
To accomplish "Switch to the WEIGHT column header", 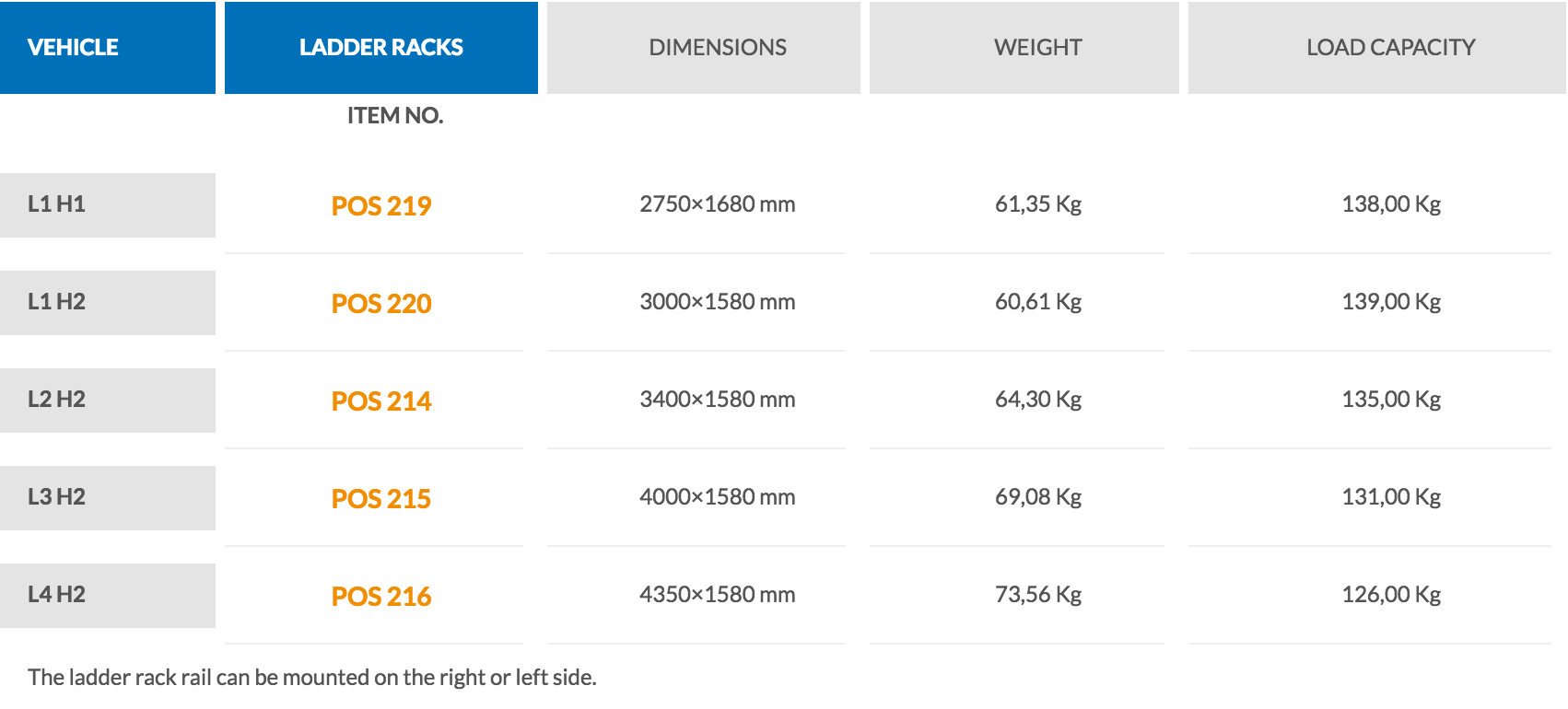I will pyautogui.click(x=1024, y=47).
